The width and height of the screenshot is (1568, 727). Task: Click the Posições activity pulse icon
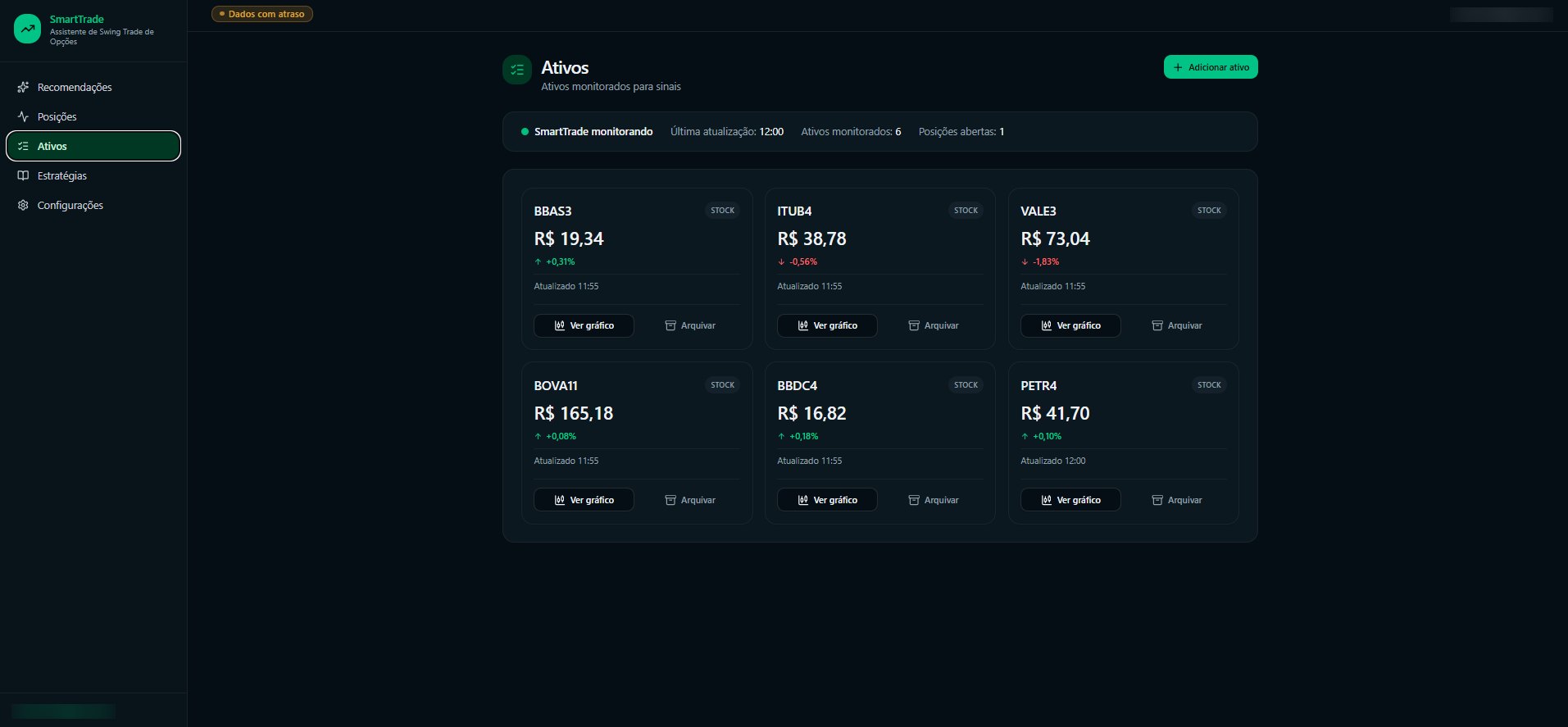click(23, 116)
